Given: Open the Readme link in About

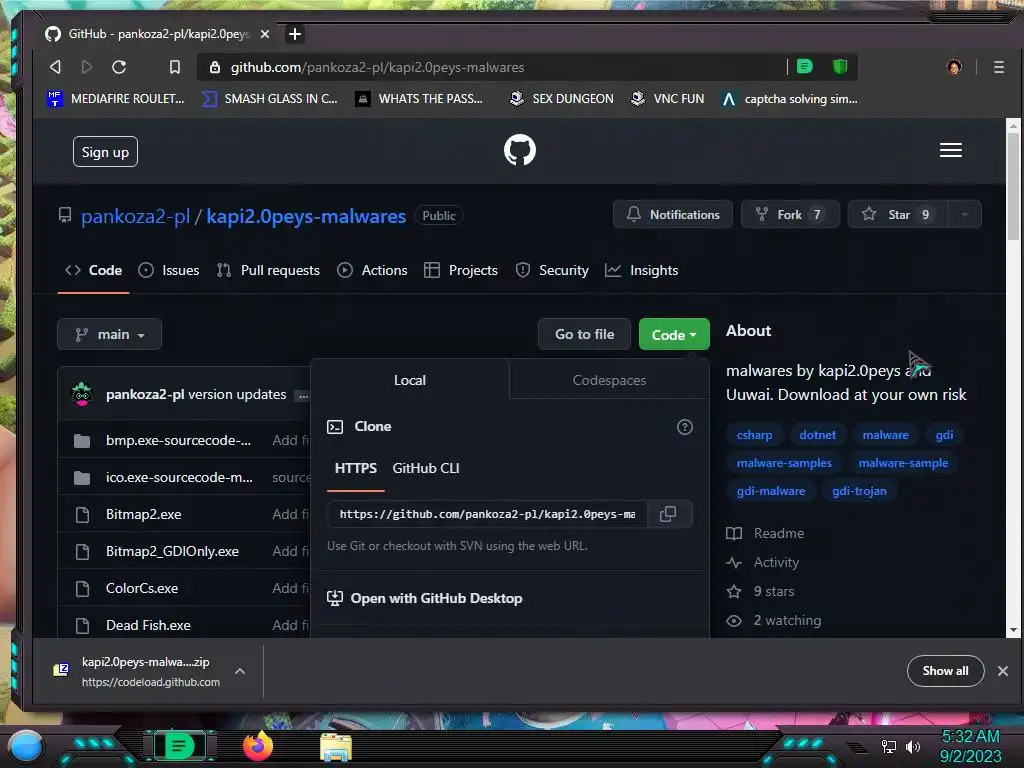Looking at the screenshot, I should (765, 534).
